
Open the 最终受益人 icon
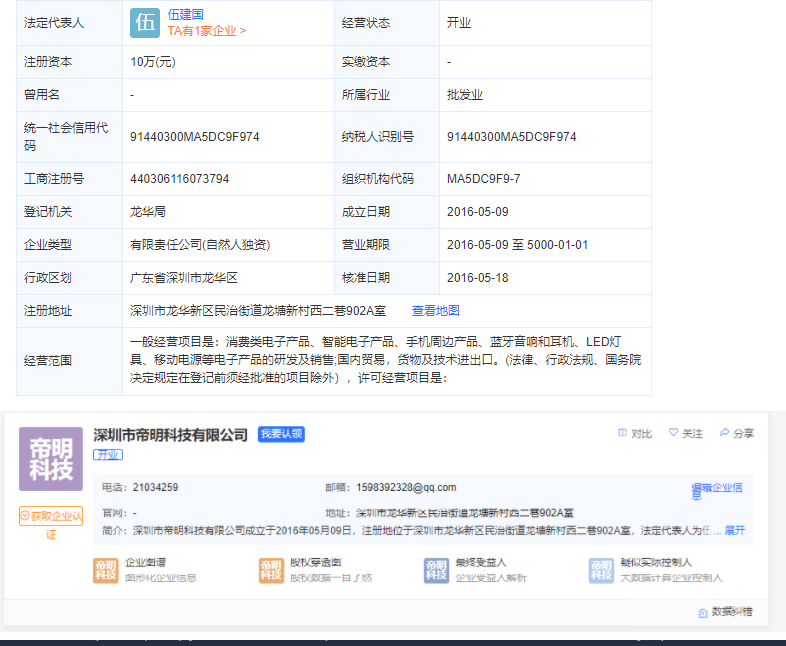(436, 570)
